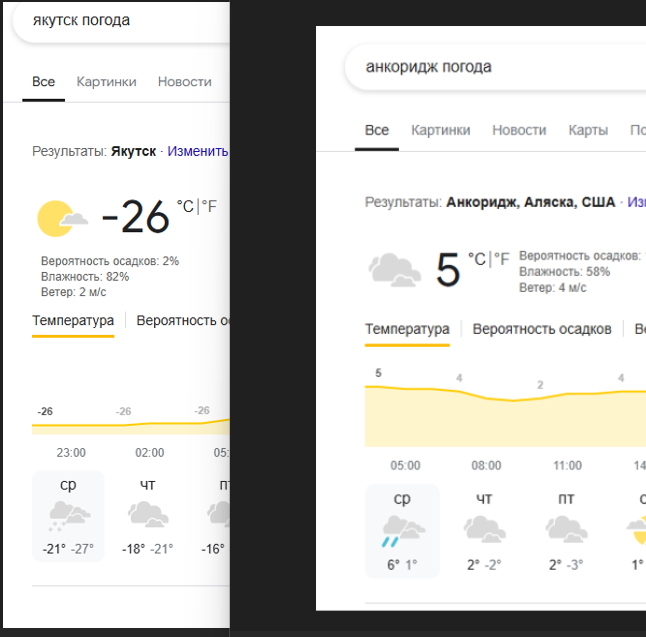Open the Картинки tab in Yakutsk search
646x637 pixels.
point(106,82)
